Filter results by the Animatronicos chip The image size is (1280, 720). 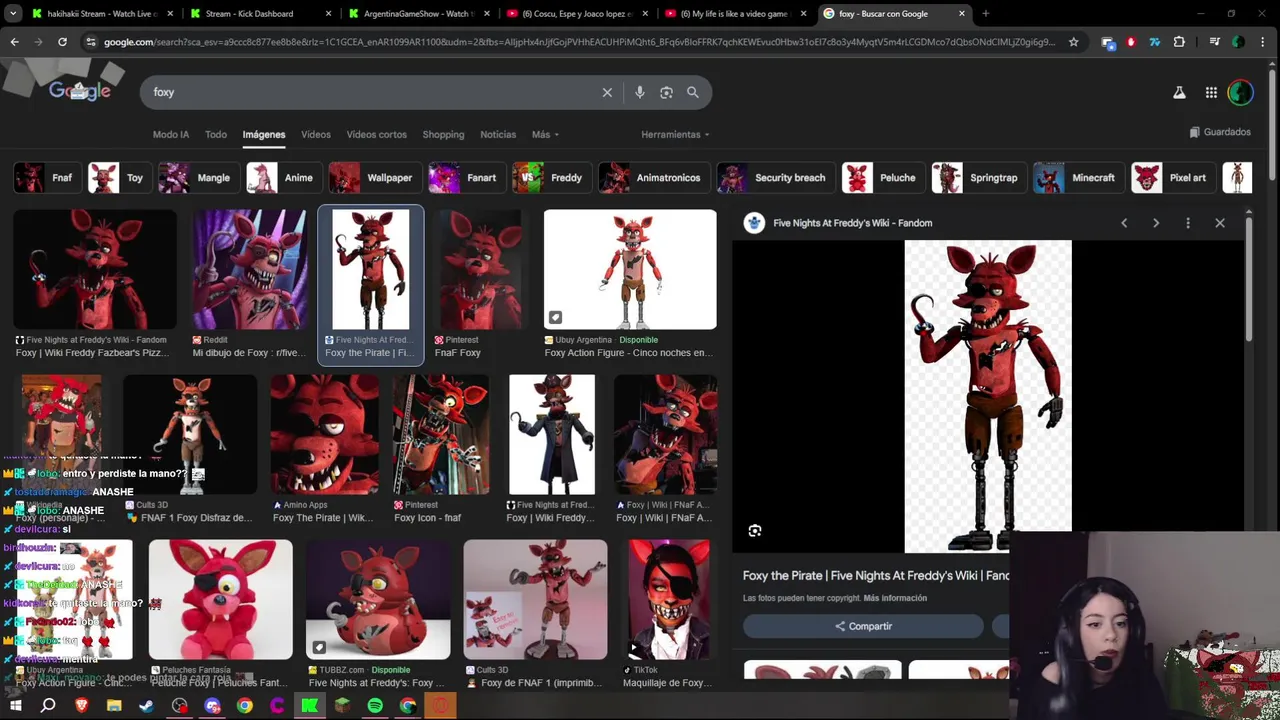(654, 178)
